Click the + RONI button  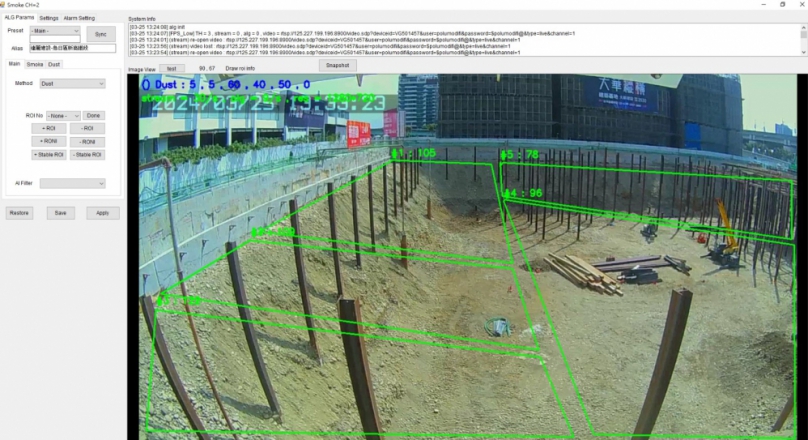(x=48, y=142)
